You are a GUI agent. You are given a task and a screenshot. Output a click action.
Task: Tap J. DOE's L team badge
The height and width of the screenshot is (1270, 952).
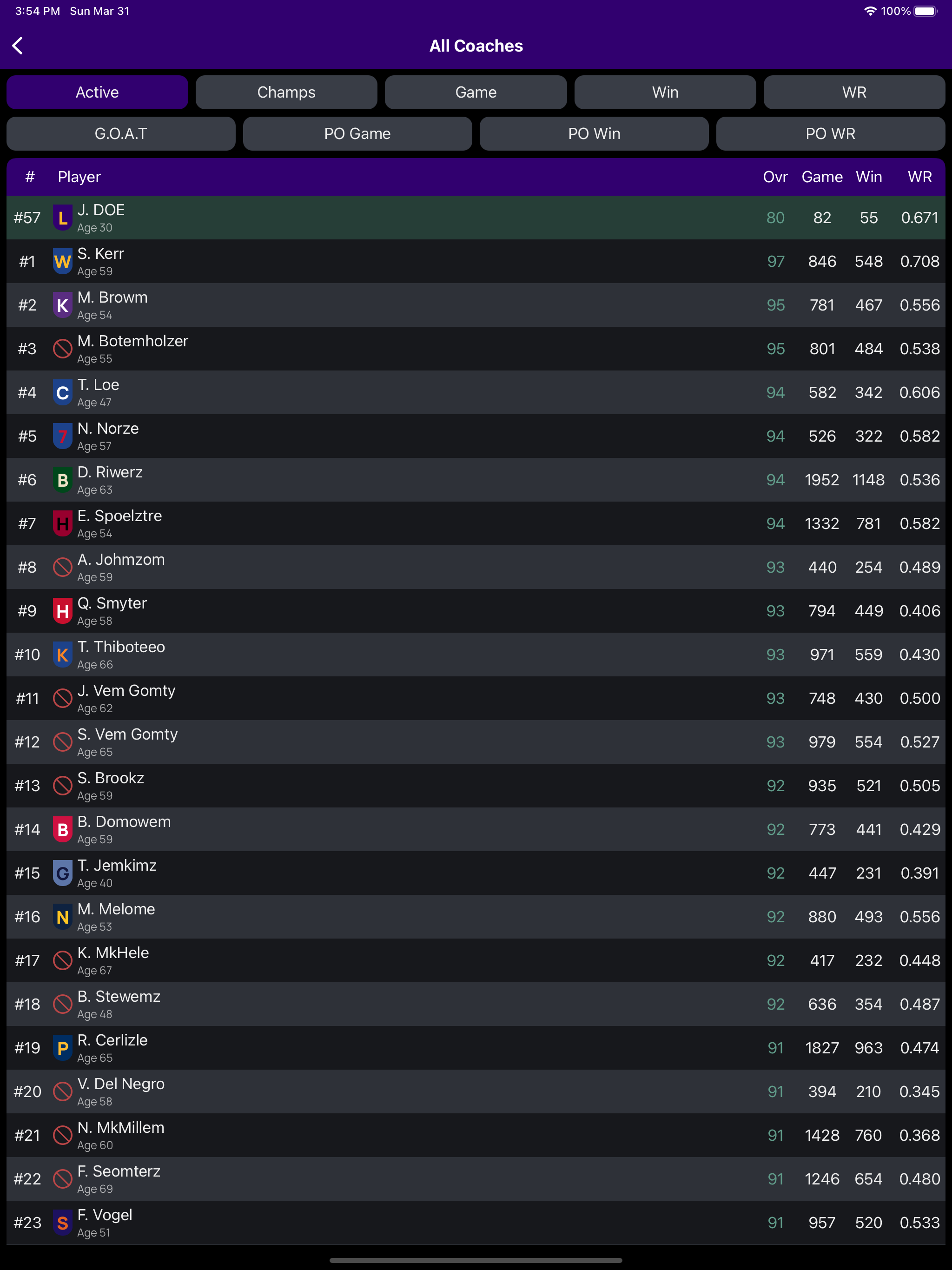tap(63, 218)
